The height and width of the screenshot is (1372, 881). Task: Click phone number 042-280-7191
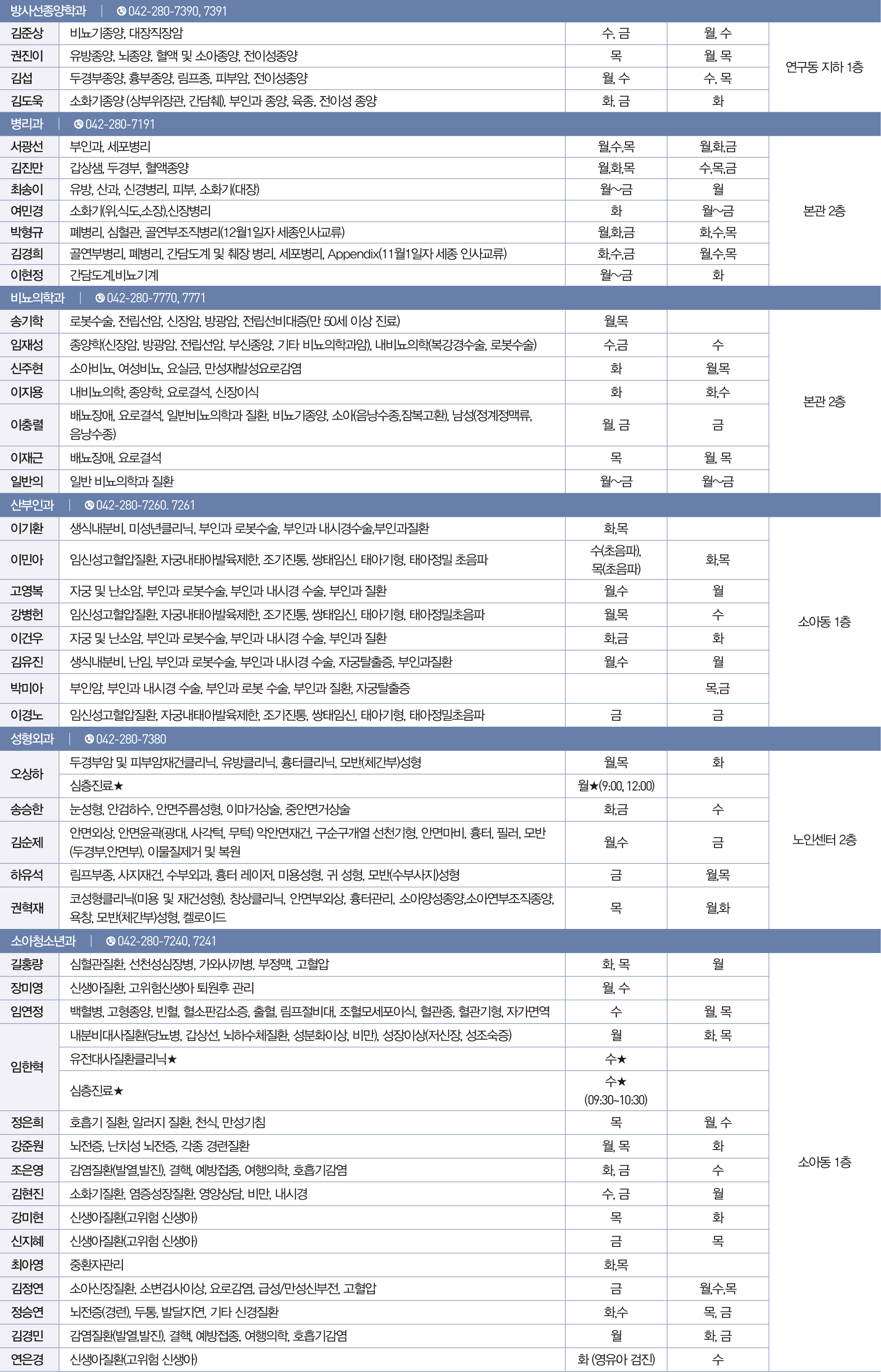(120, 124)
